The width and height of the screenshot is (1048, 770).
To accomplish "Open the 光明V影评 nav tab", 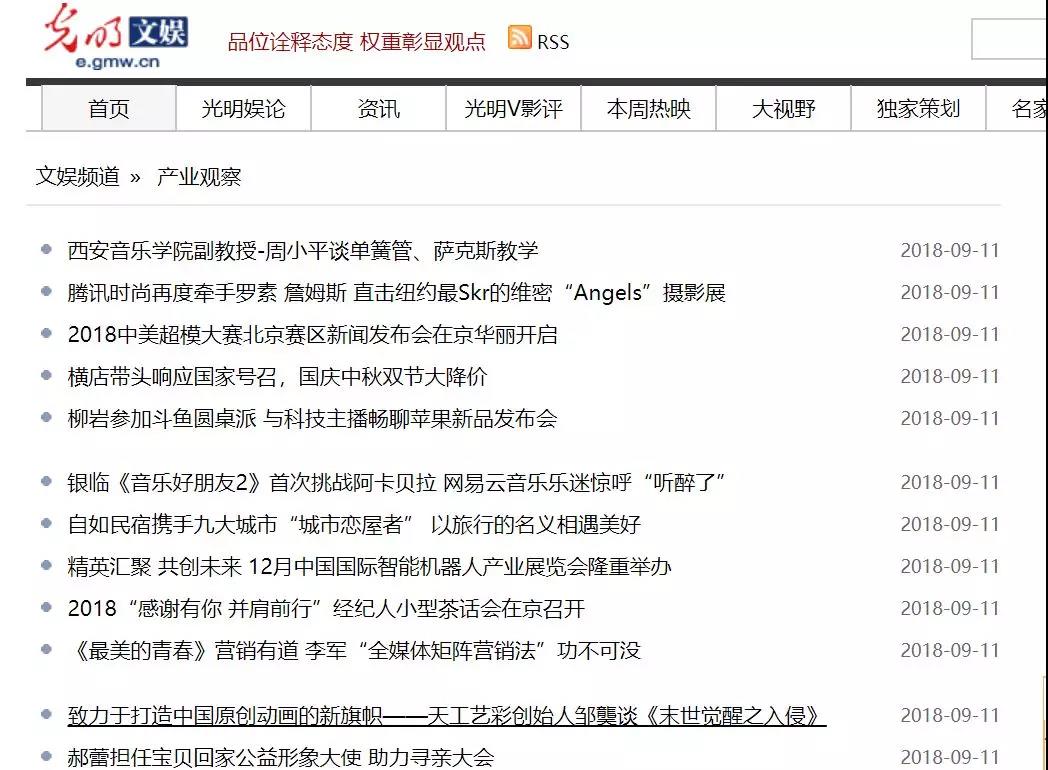I will (513, 108).
